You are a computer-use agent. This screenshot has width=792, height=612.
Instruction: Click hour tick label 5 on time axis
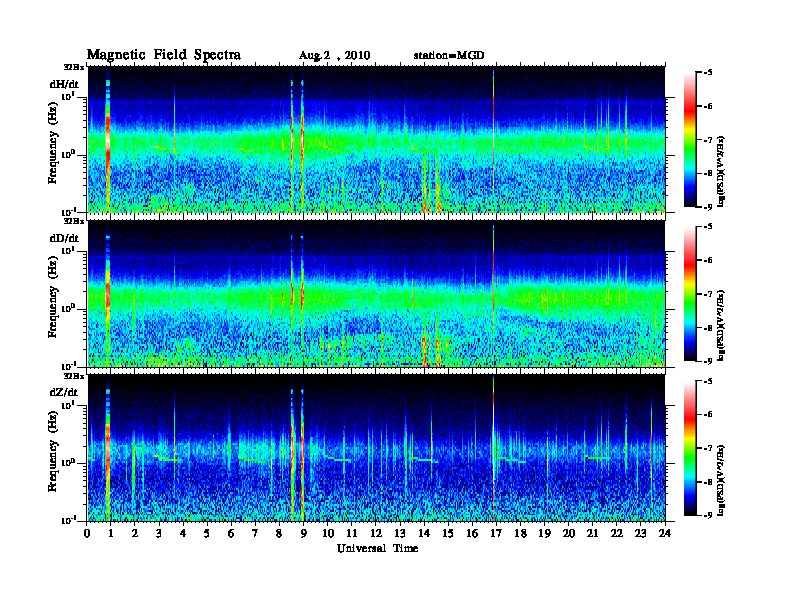point(208,534)
